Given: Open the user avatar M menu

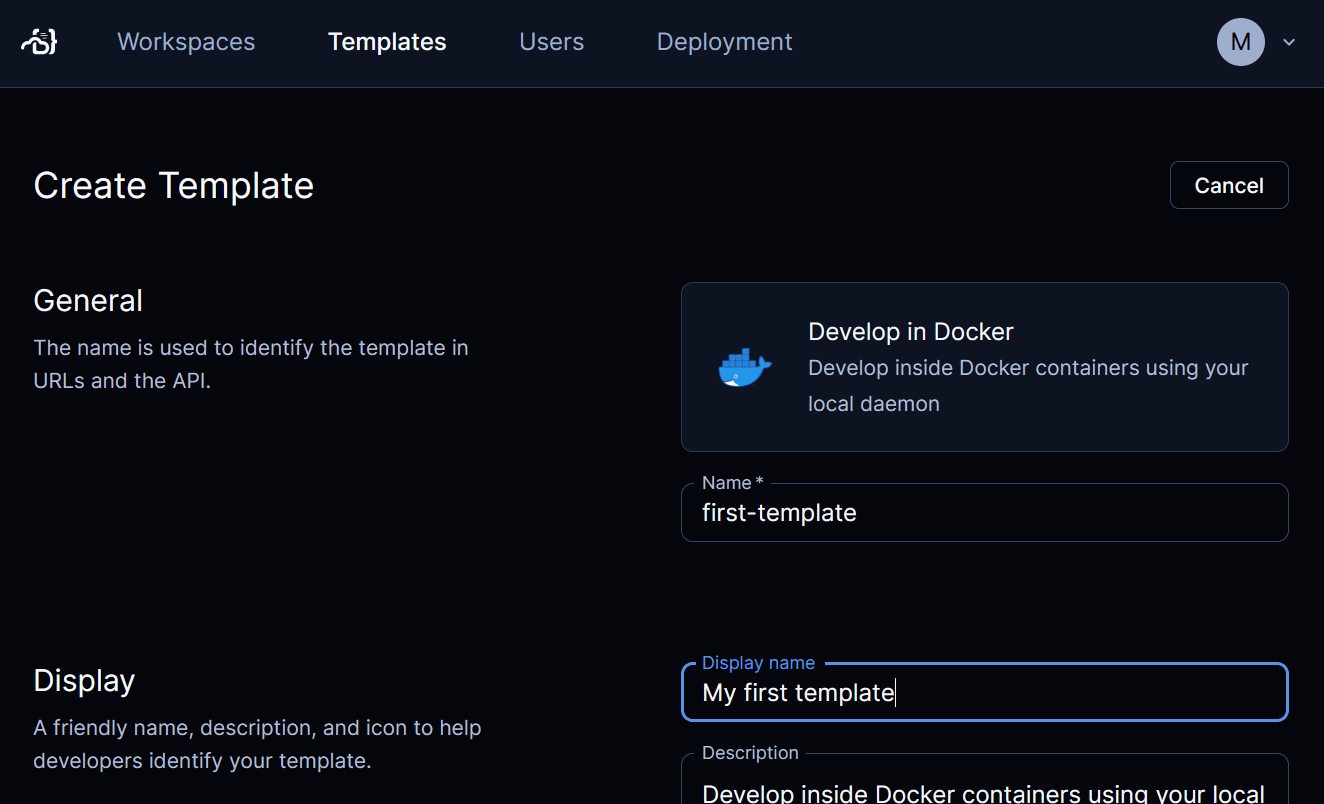Looking at the screenshot, I should (x=1240, y=42).
